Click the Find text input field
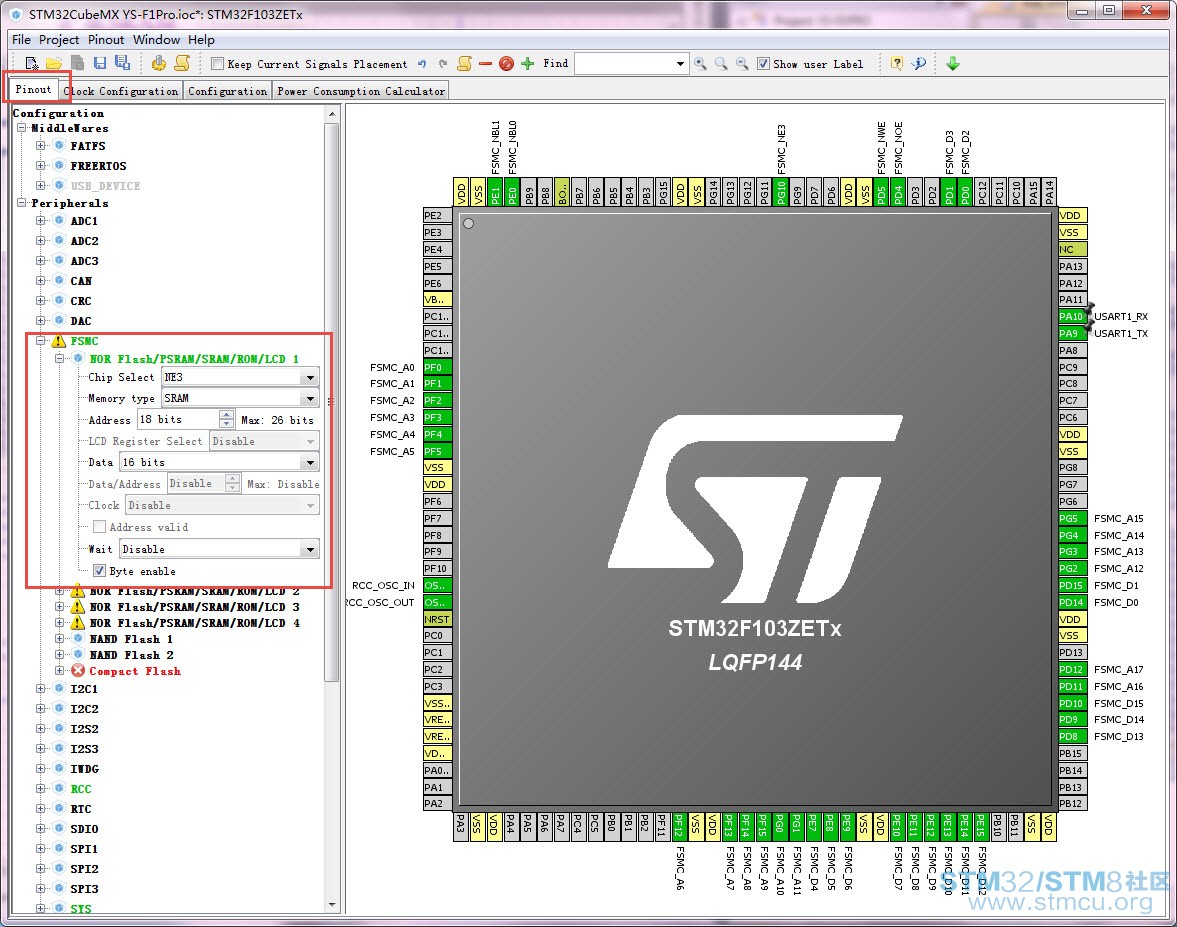The height and width of the screenshot is (927, 1177). coord(624,64)
